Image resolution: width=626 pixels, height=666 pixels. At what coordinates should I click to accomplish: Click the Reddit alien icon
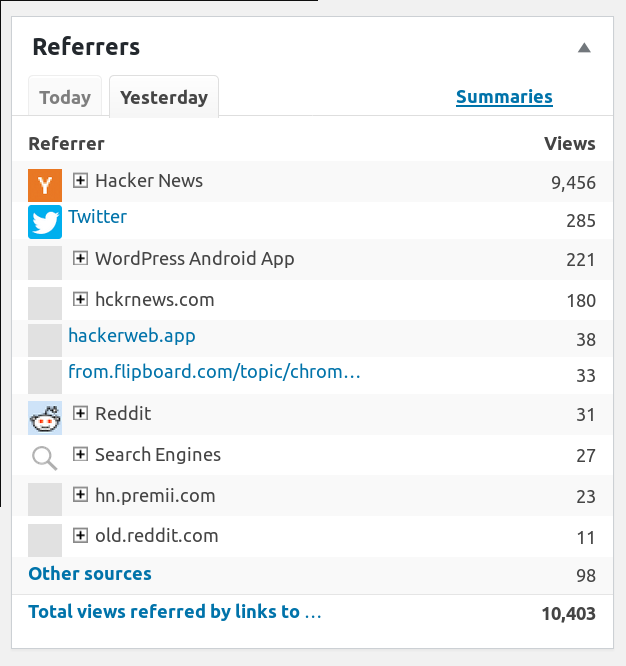point(45,418)
